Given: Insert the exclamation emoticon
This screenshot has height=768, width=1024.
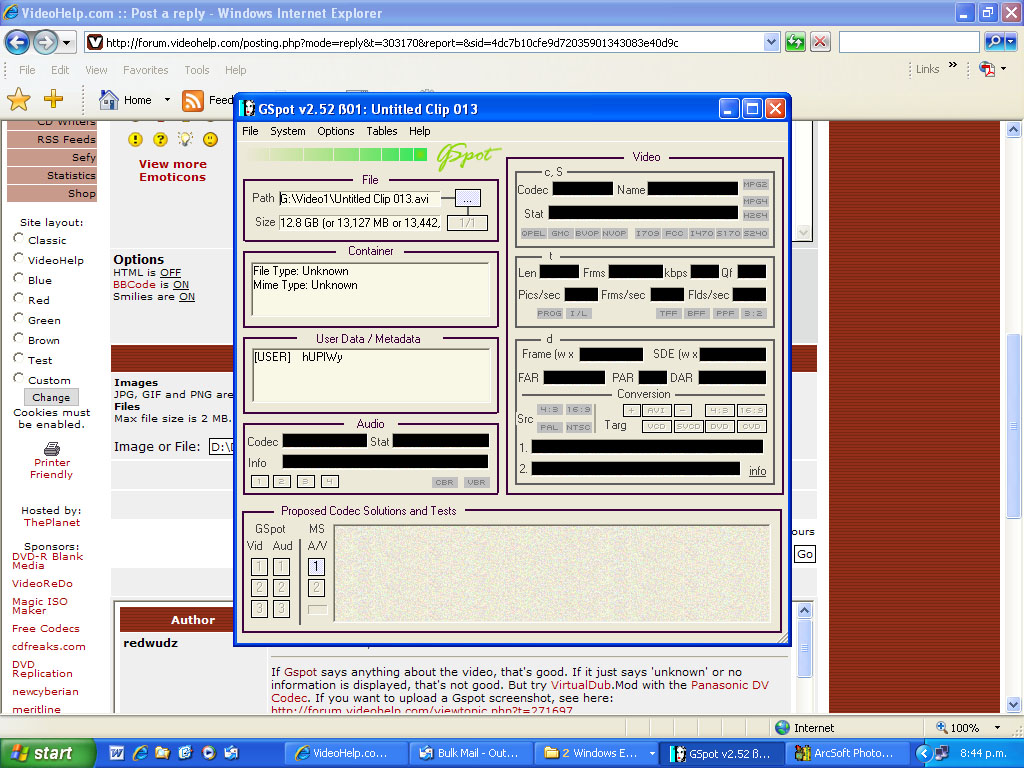Looking at the screenshot, I should pyautogui.click(x=135, y=139).
